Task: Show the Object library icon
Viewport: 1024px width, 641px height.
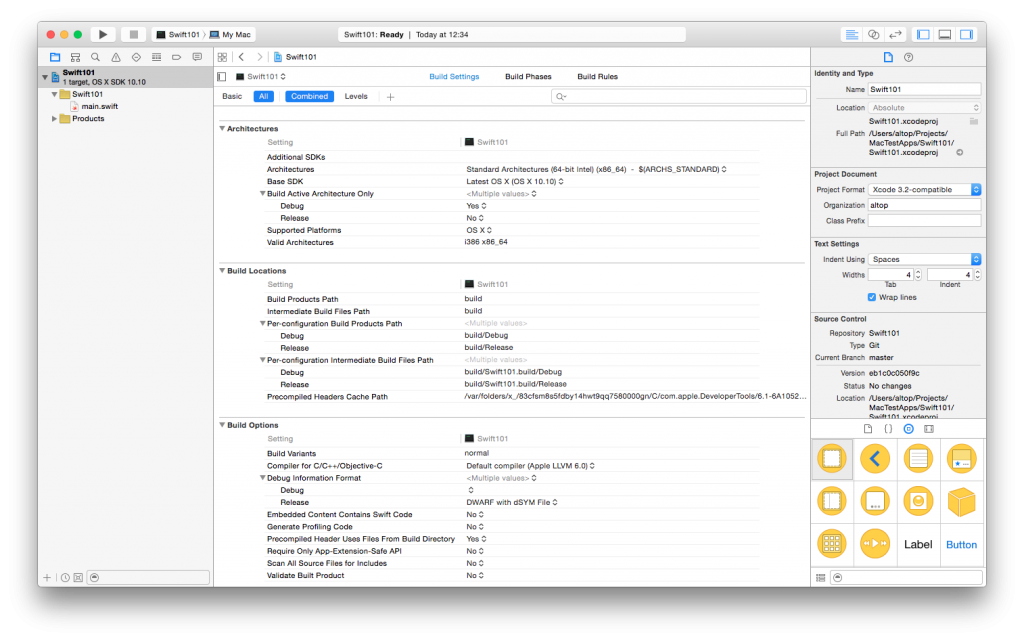Action: (908, 429)
